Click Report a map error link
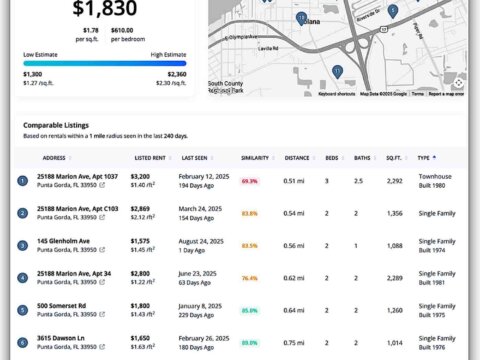This screenshot has height=360, width=480. point(446,94)
